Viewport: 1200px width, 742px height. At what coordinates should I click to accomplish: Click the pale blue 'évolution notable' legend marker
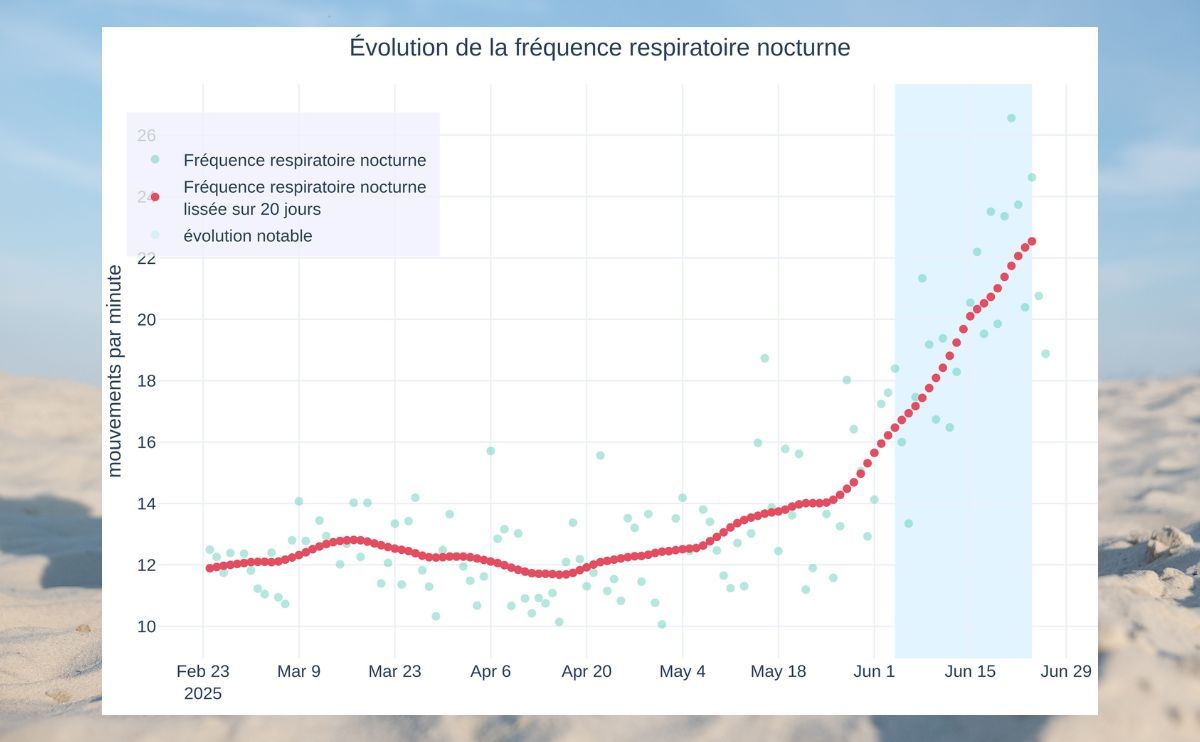pos(155,236)
